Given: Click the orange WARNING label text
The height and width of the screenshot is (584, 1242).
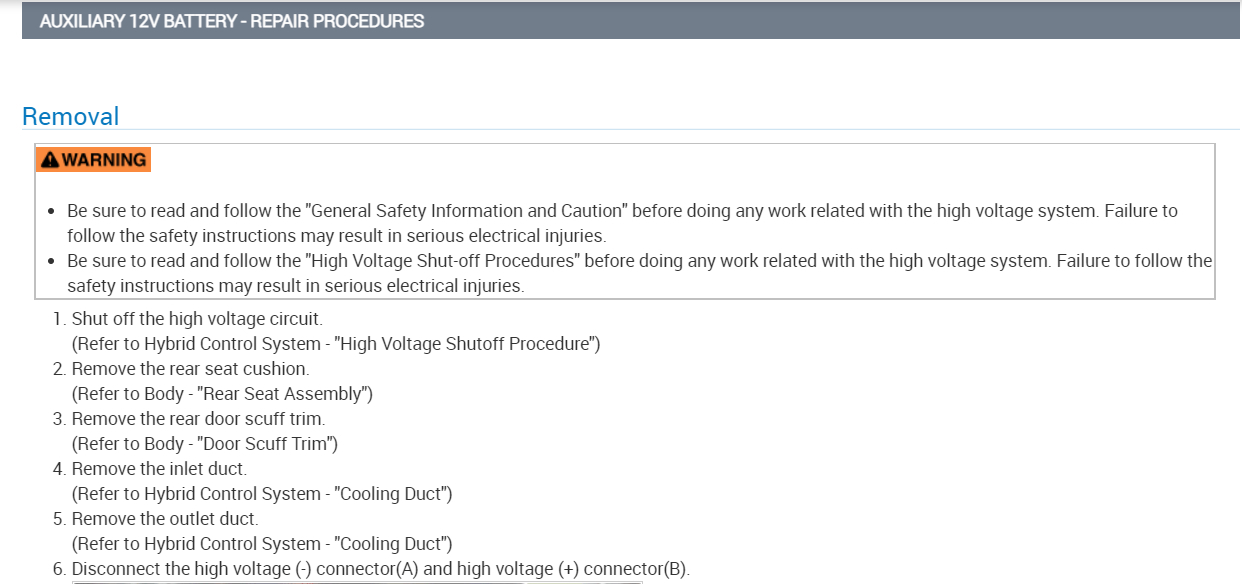Looking at the screenshot, I should [x=104, y=160].
